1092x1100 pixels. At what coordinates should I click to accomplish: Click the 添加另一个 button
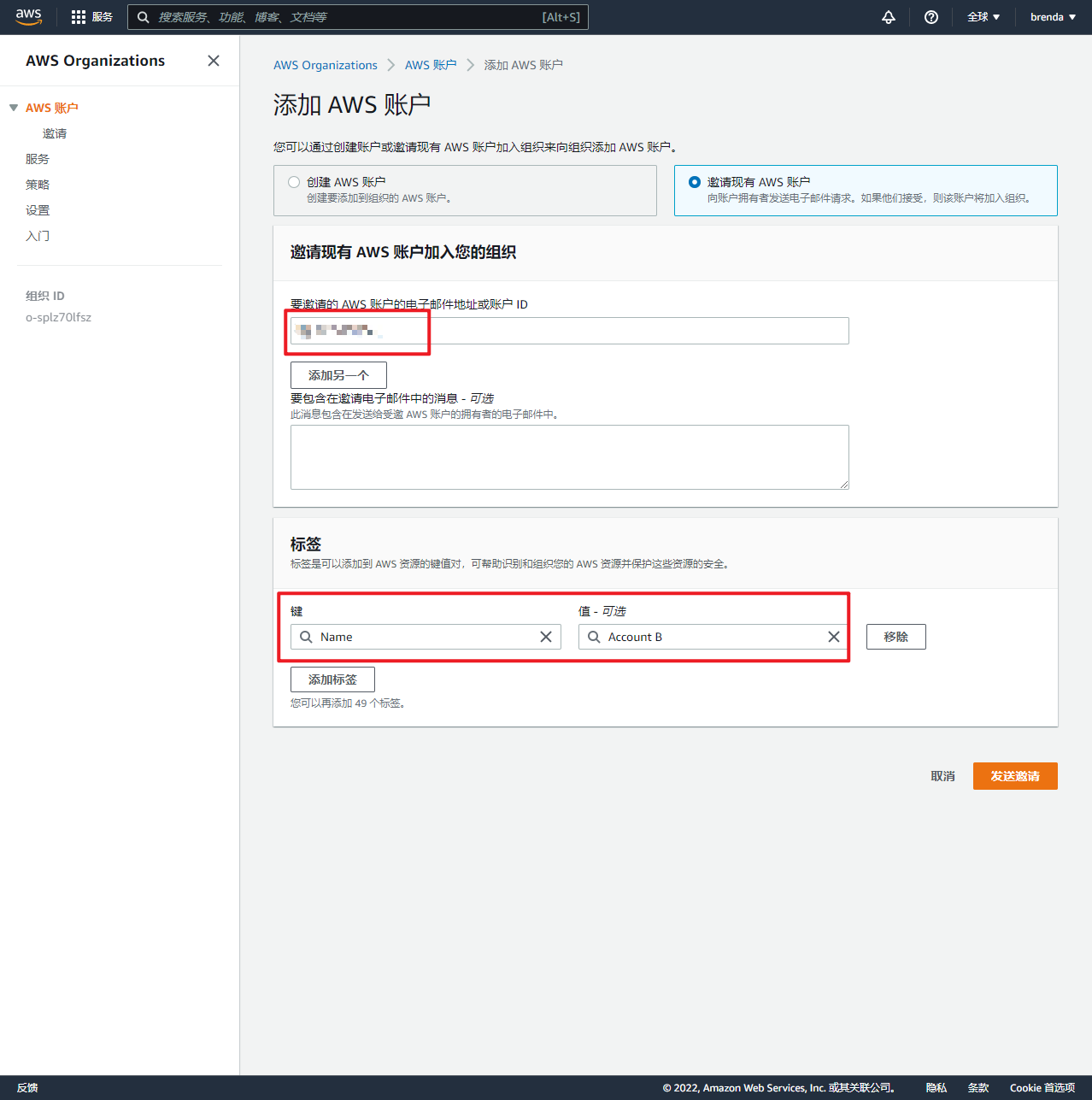pos(338,375)
